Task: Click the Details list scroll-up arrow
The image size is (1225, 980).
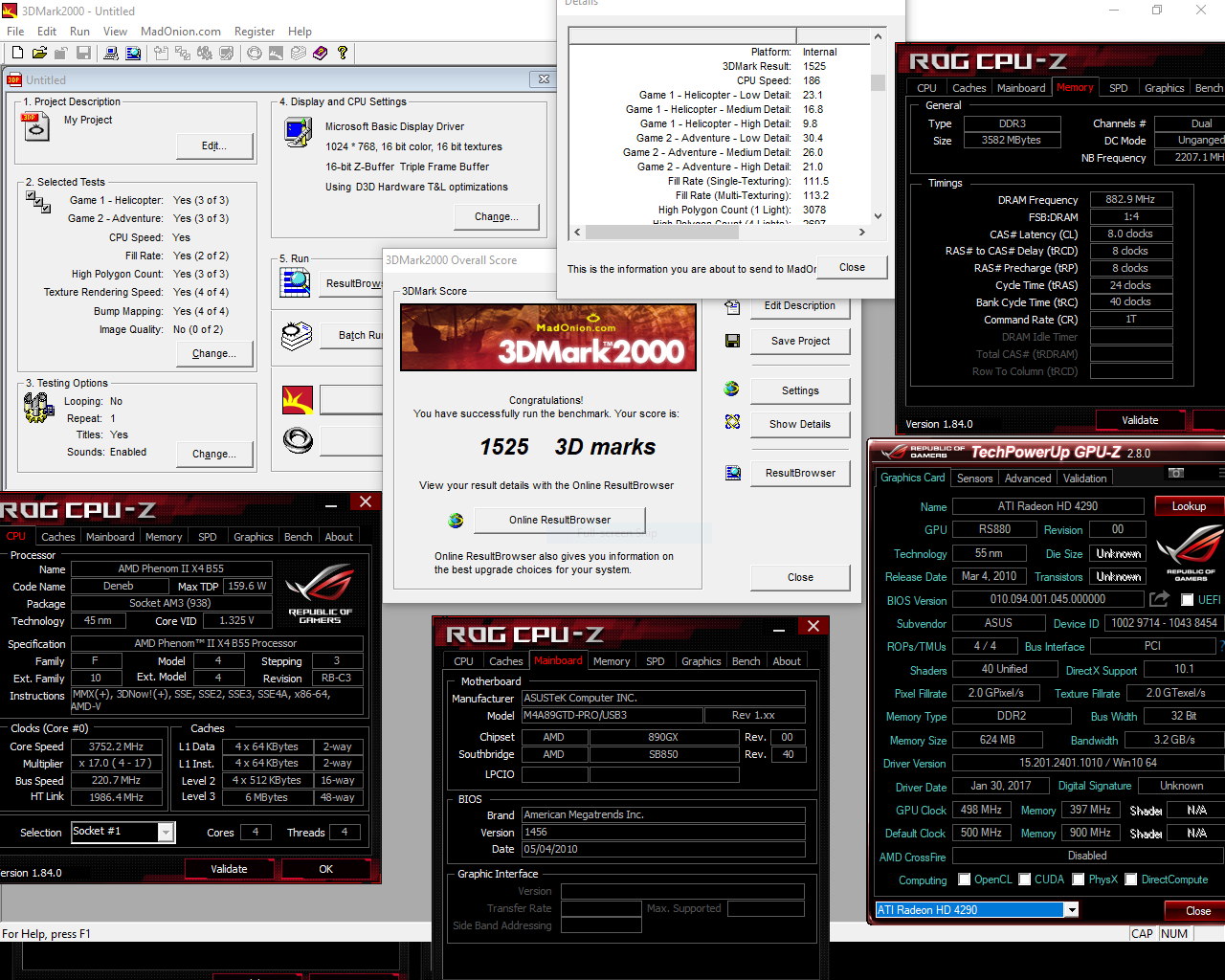Action: tap(878, 36)
